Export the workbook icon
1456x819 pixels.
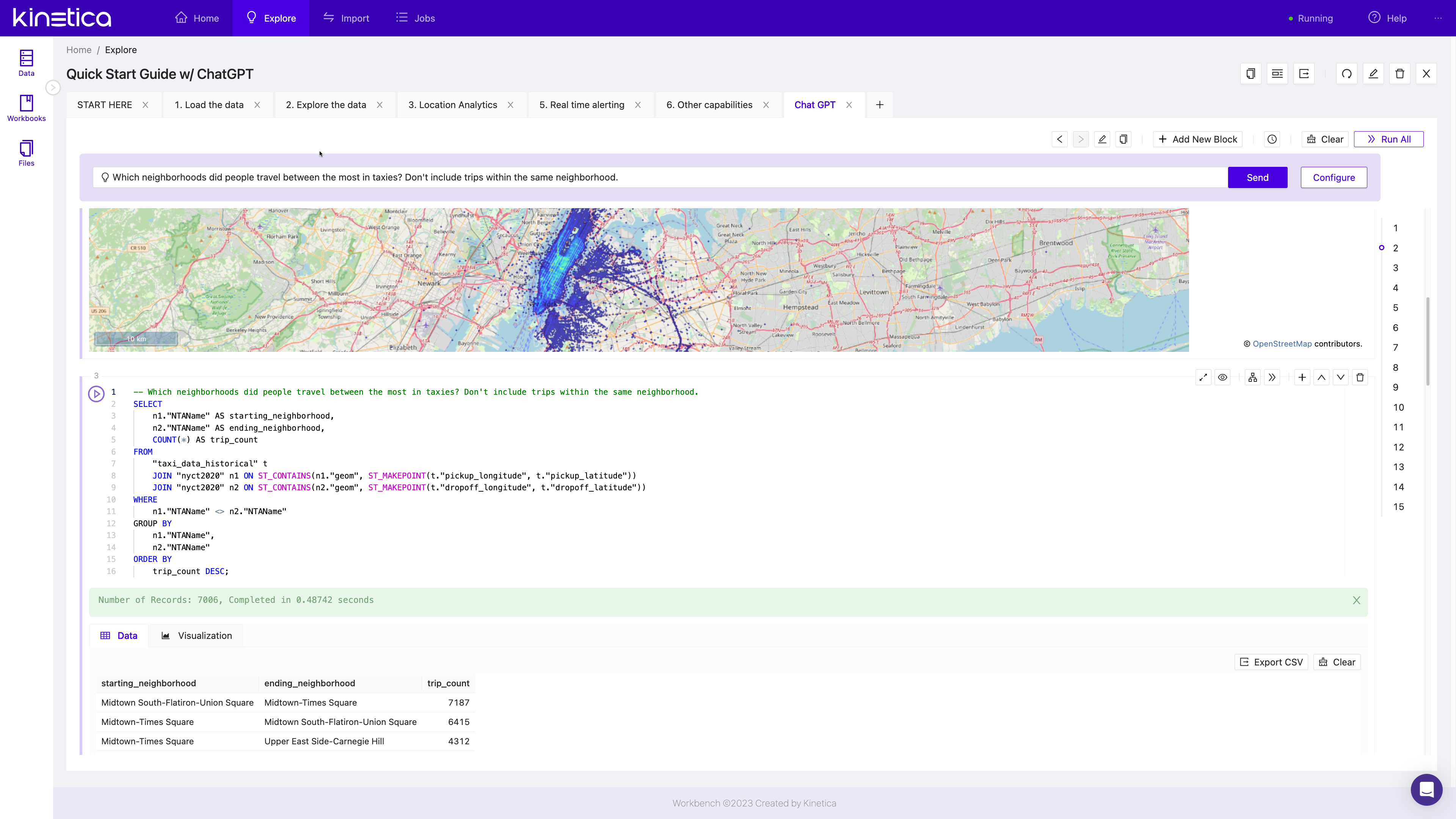point(1304,74)
